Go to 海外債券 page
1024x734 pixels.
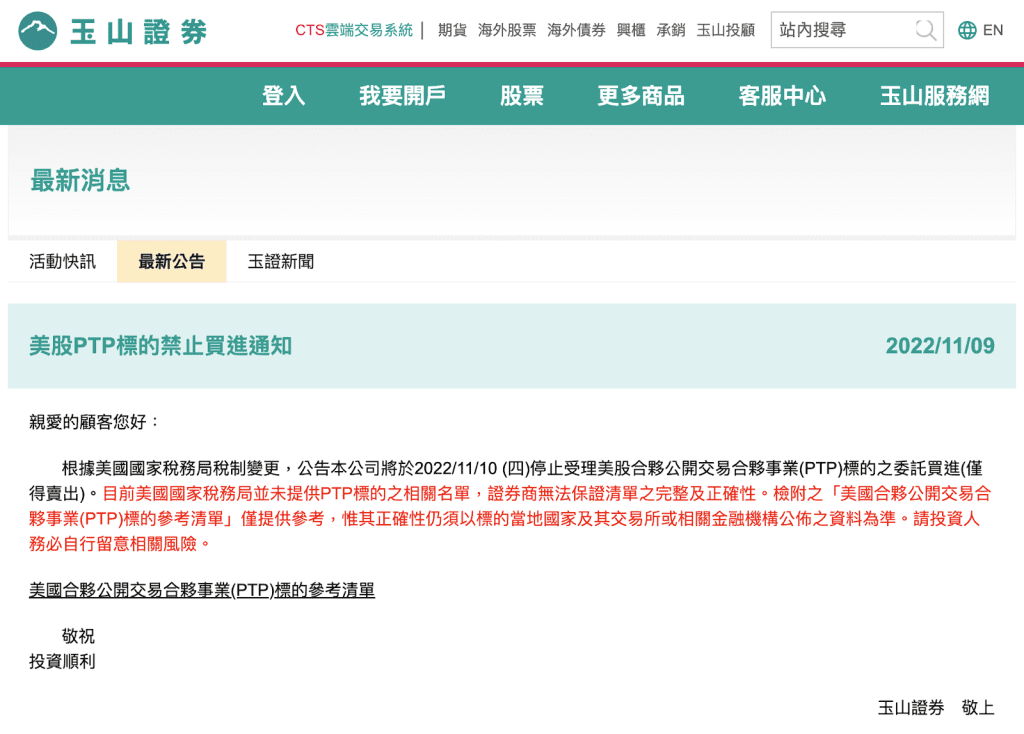576,30
